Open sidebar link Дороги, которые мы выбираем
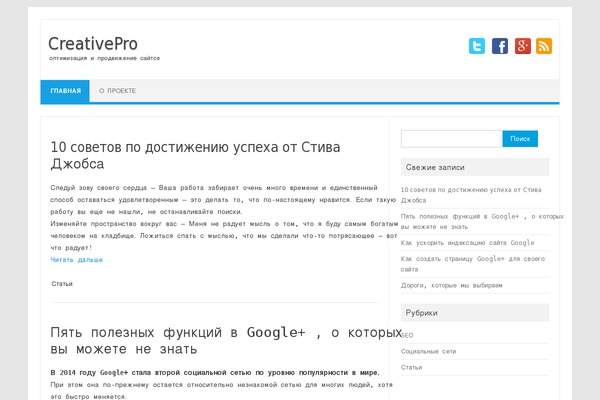 point(452,285)
